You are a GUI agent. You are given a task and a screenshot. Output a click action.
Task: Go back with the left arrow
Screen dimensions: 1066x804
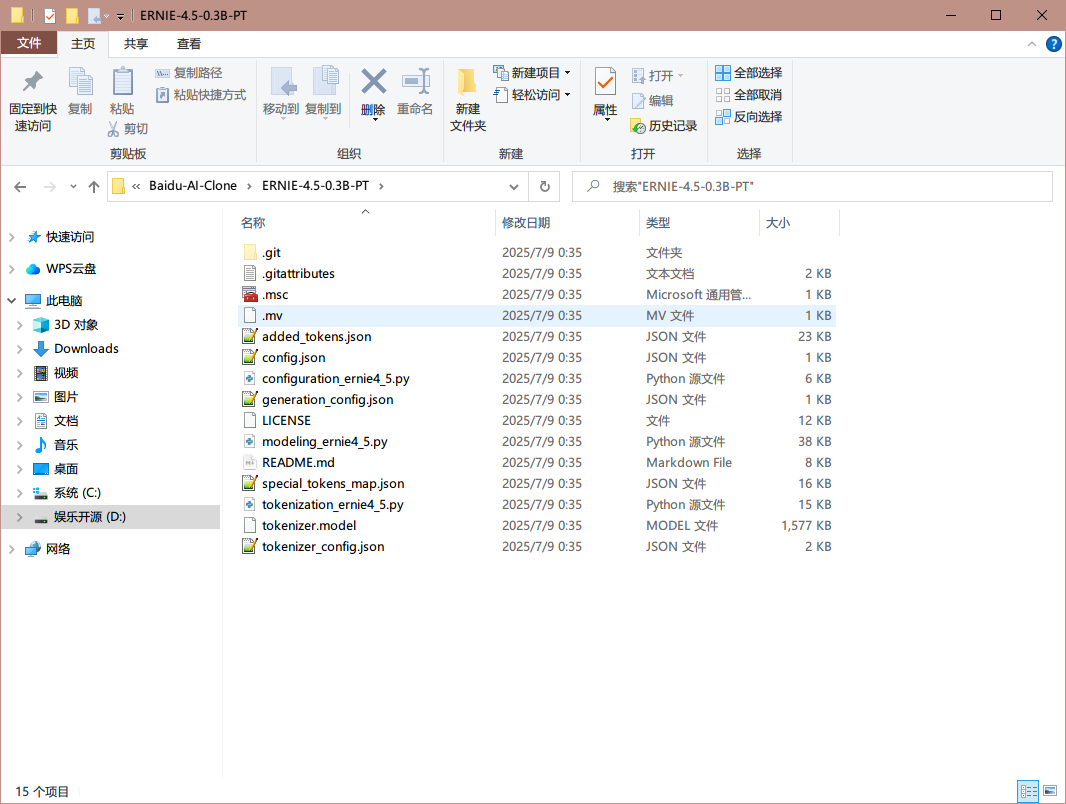click(x=20, y=186)
